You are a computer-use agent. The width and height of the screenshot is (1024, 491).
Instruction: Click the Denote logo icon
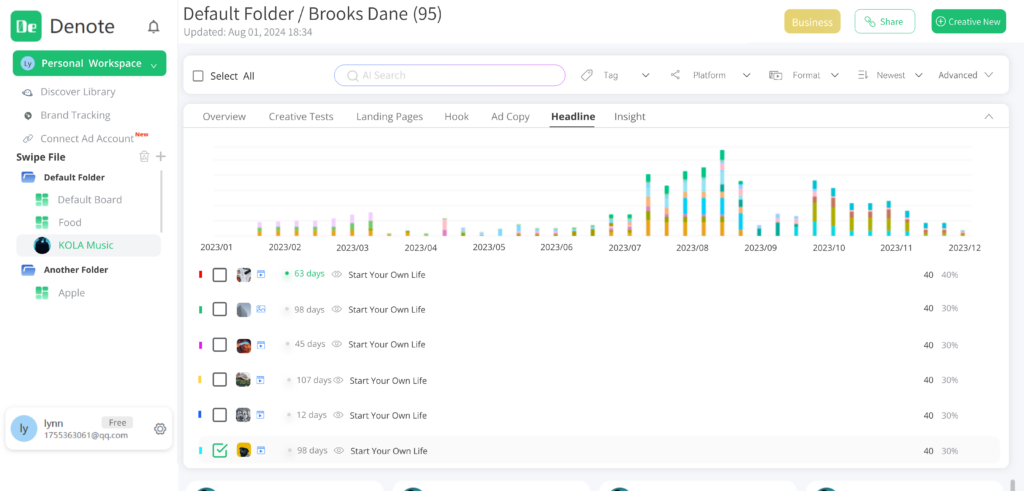click(26, 26)
